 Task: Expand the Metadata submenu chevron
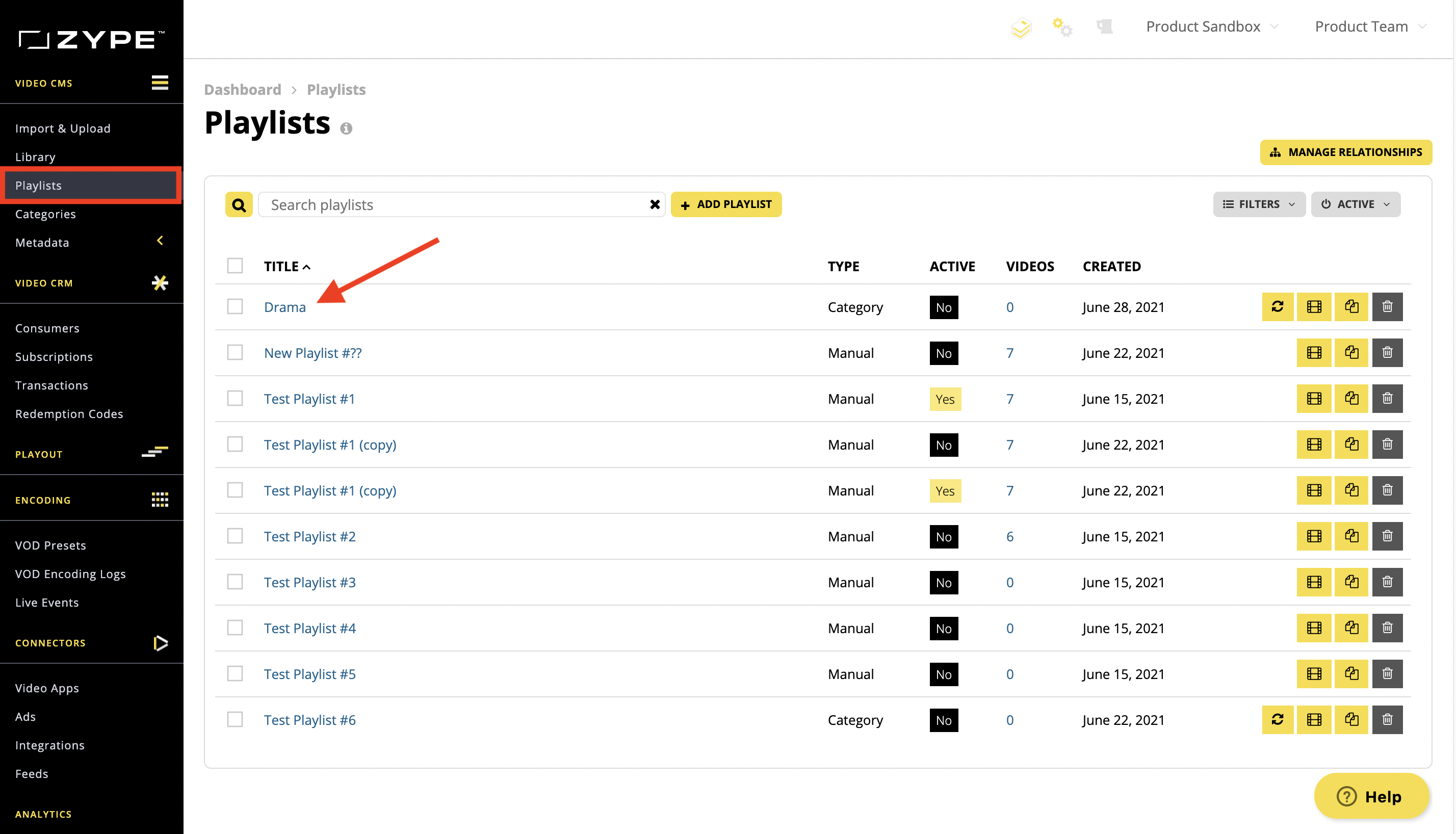coord(161,241)
